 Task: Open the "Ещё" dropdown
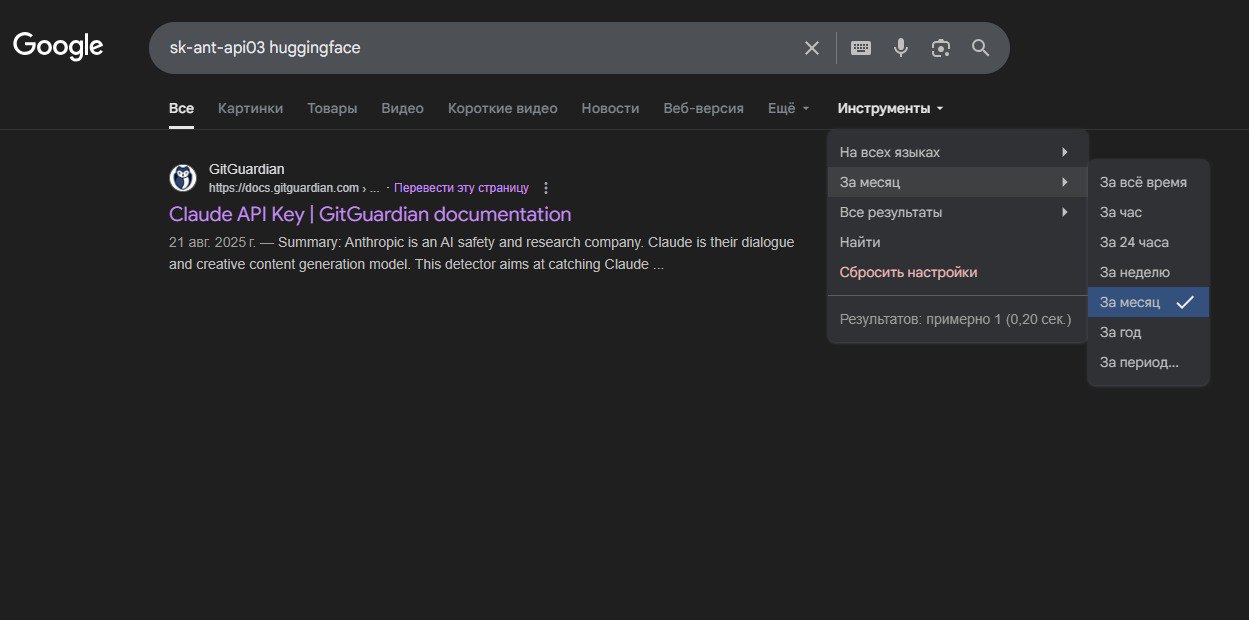click(788, 108)
